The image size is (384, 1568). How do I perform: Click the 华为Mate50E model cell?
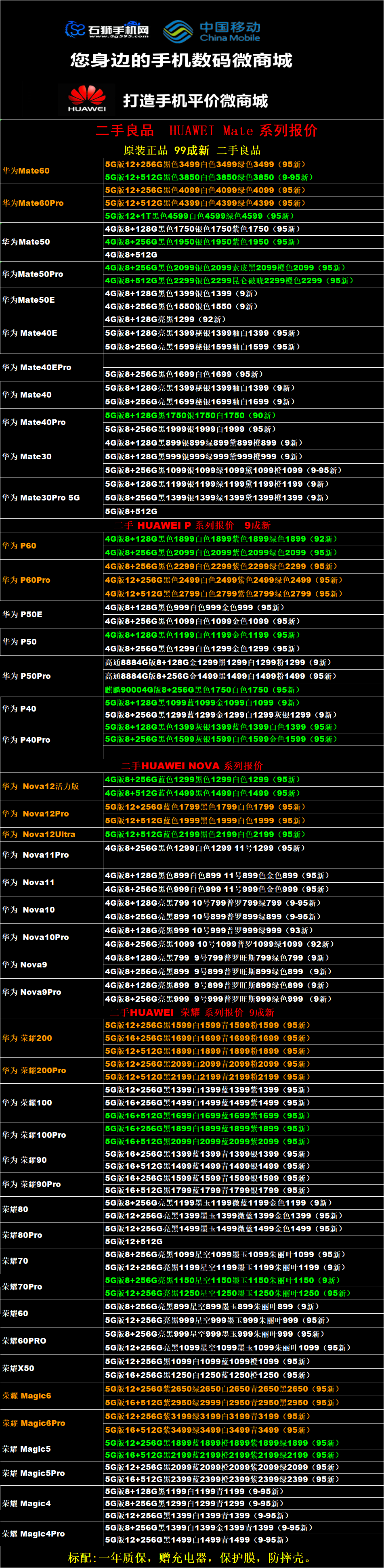click(52, 300)
